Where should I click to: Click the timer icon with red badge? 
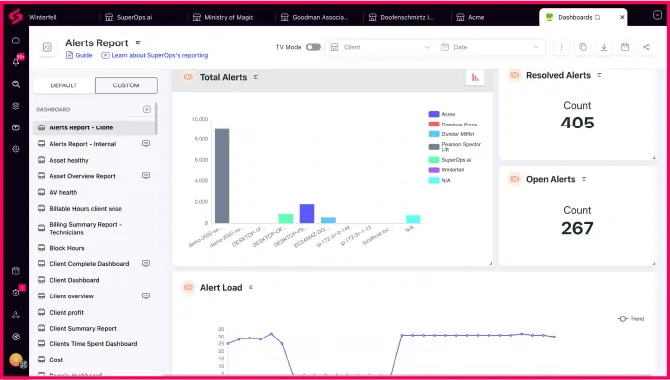[16, 292]
